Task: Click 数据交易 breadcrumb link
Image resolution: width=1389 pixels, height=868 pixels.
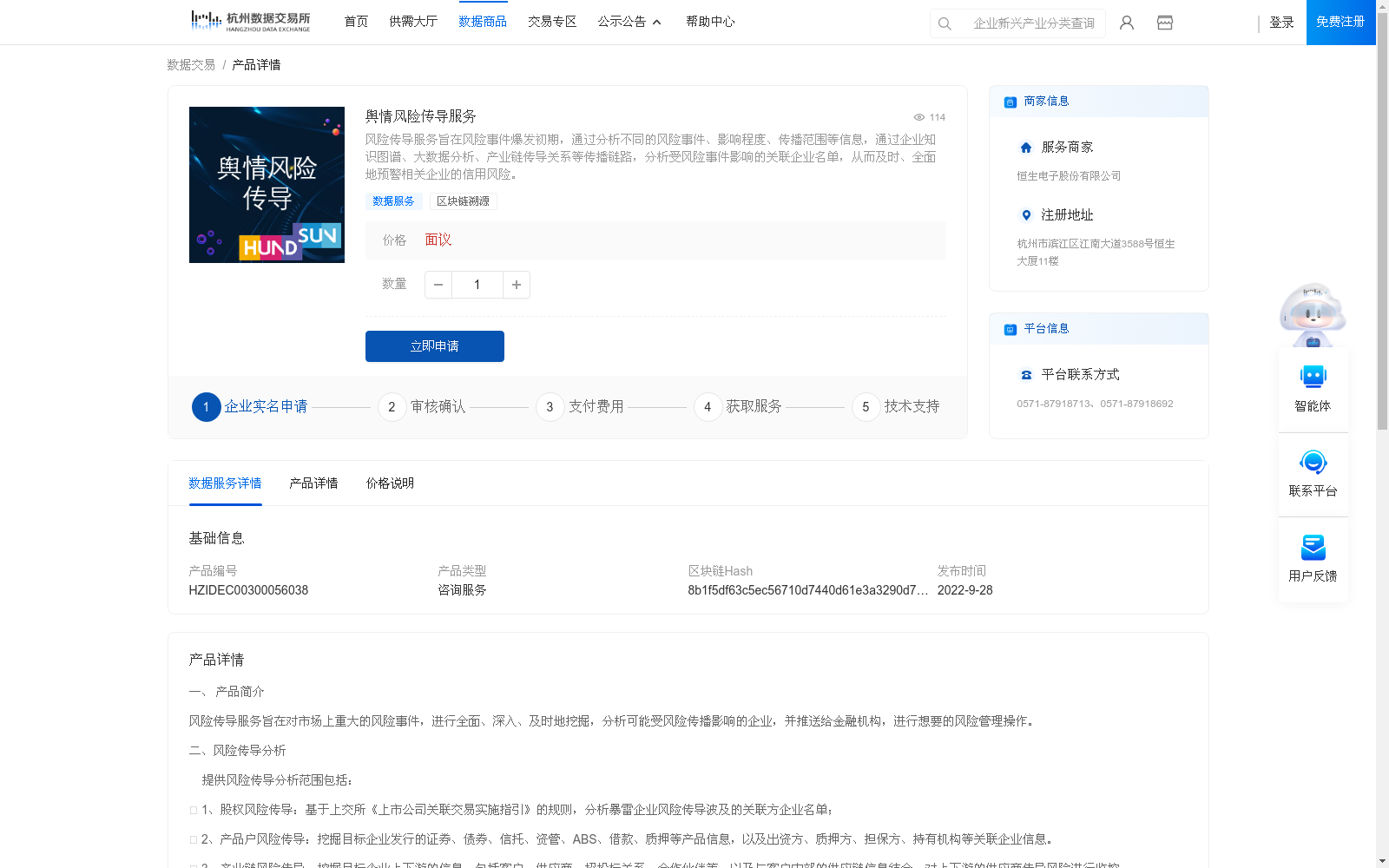Action: click(x=191, y=65)
